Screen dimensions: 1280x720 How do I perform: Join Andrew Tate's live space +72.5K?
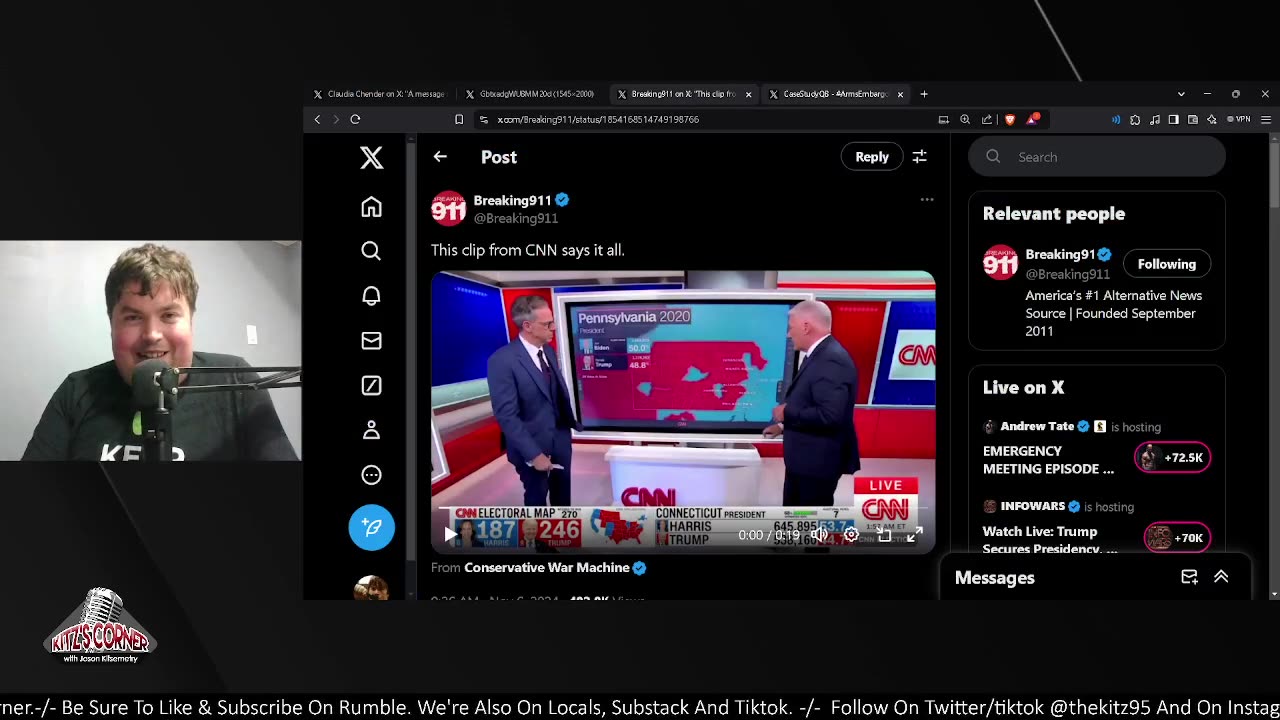1173,457
